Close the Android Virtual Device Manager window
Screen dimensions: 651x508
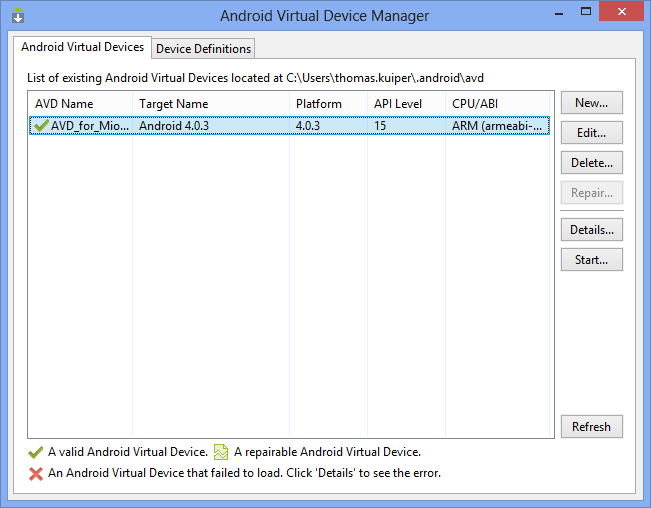coord(622,12)
